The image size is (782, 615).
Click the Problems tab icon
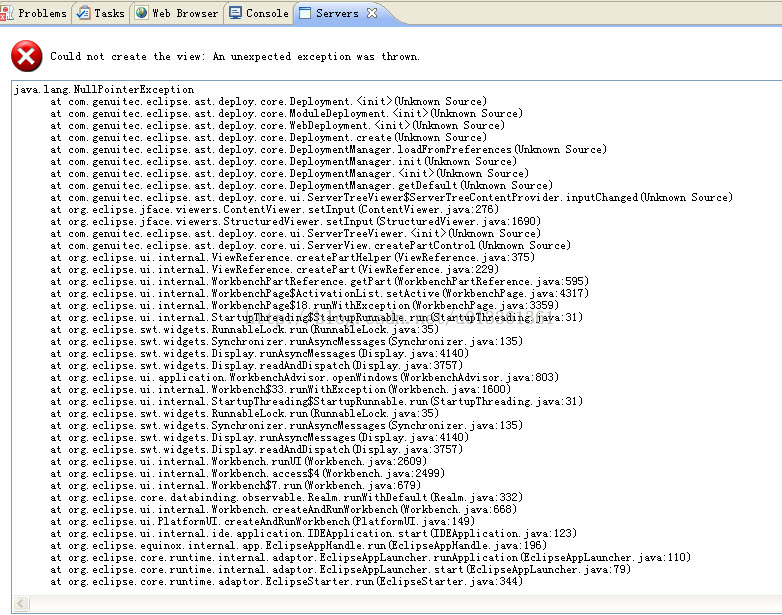(8, 13)
